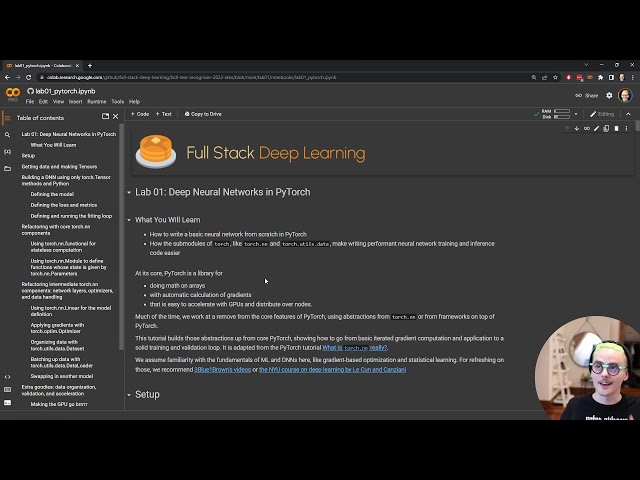
Task: Open the File menu
Action: [x=30, y=102]
